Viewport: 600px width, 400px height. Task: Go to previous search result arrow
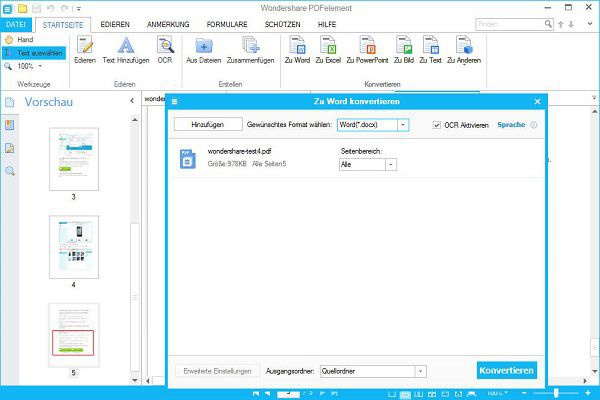pos(561,24)
